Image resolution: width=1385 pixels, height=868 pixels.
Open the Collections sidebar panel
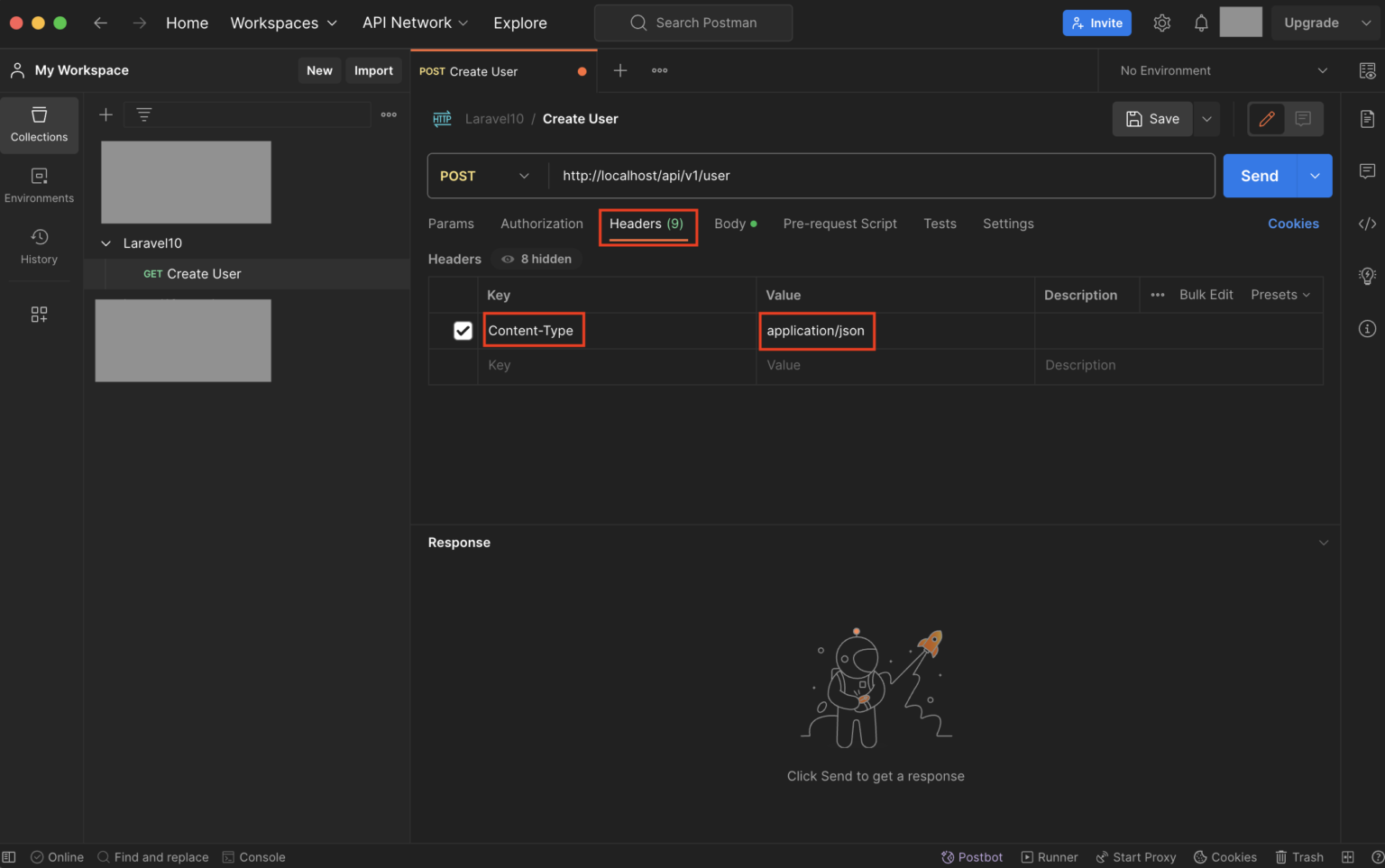39,124
